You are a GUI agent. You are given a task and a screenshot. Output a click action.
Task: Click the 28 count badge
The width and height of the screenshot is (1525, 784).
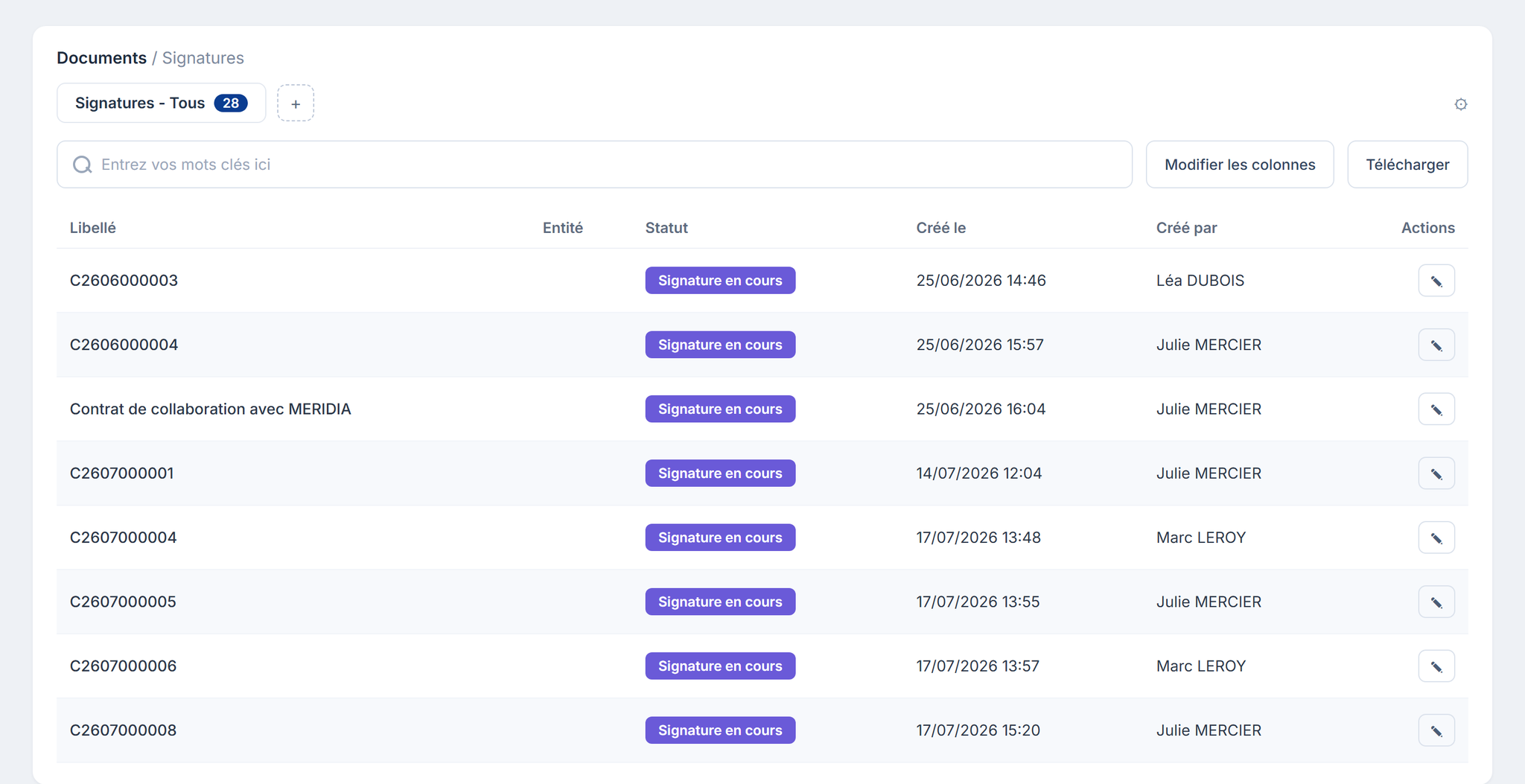[x=231, y=103]
